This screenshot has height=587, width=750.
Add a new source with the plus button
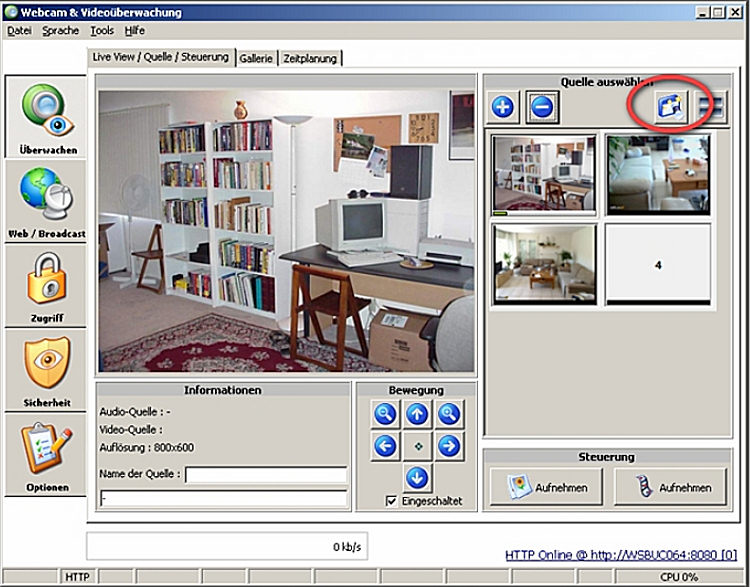tap(503, 107)
